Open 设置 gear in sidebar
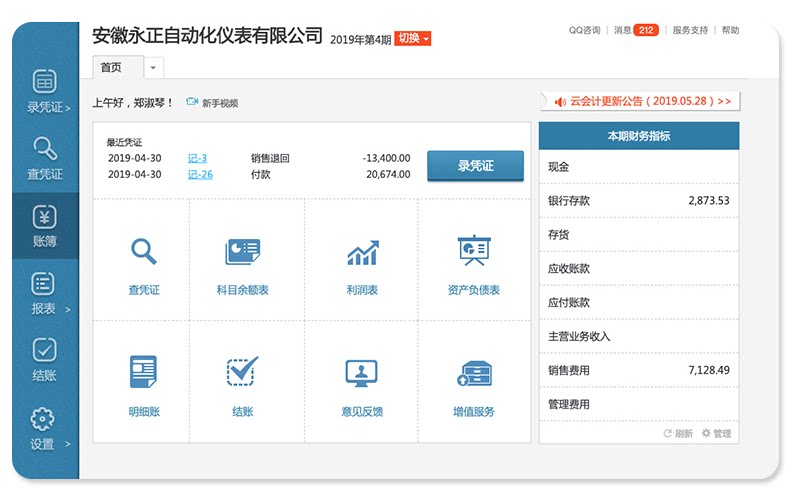 (42, 419)
